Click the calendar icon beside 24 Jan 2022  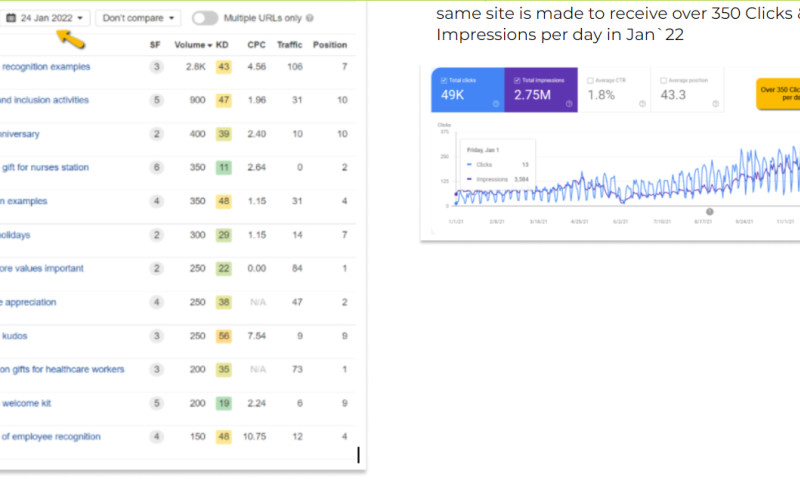pyautogui.click(x=11, y=18)
